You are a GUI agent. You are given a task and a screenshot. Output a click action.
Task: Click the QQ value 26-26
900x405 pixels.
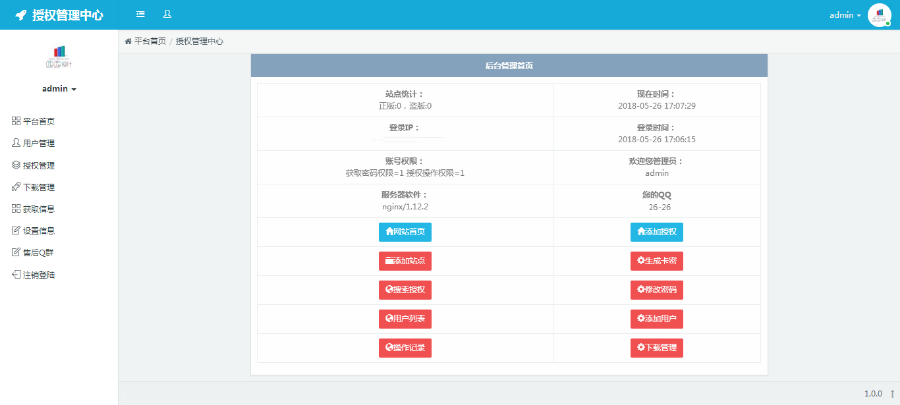(660, 207)
